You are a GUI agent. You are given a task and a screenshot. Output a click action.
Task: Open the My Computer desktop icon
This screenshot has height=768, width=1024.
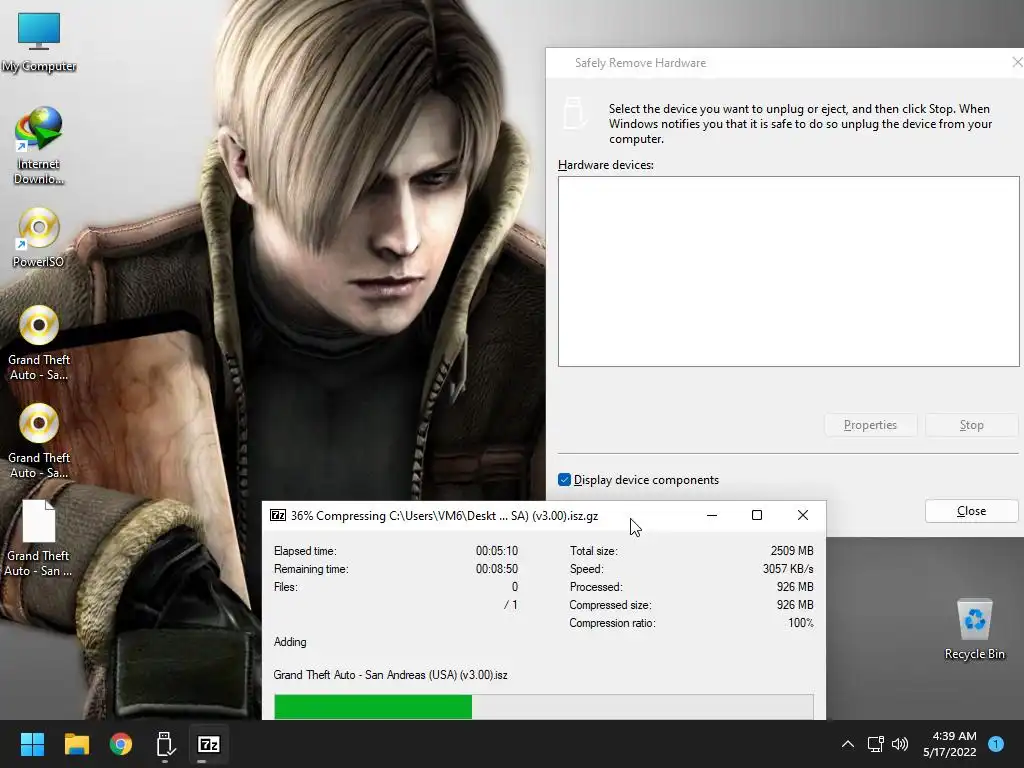coord(39,42)
